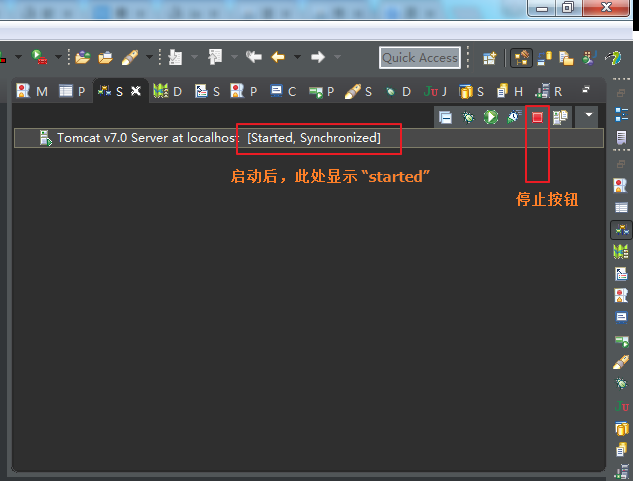
Task: Open the S tab right of JUnit
Action: [472, 91]
